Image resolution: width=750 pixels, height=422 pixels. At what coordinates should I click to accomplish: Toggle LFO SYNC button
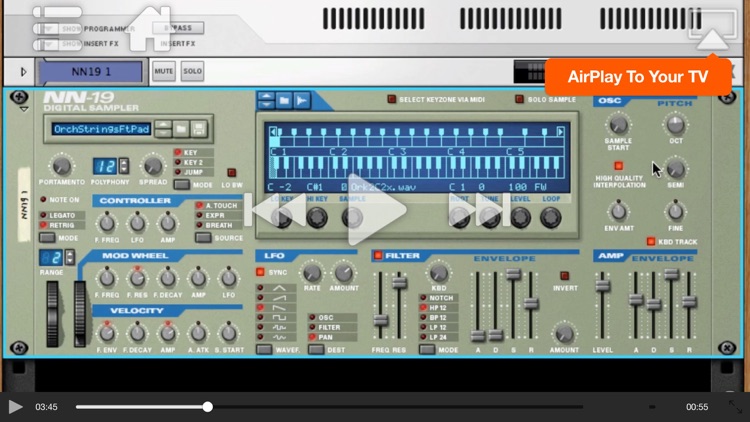(260, 272)
